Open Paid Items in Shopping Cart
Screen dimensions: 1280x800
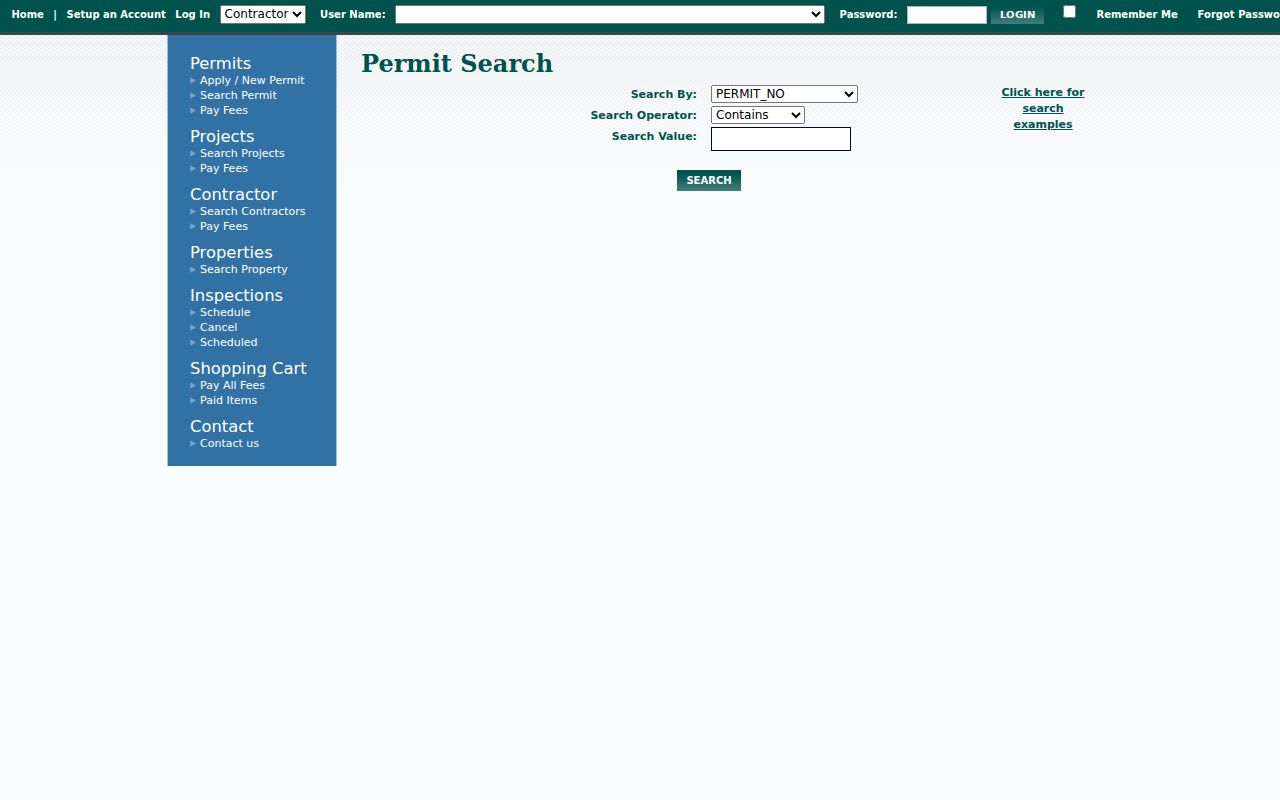(x=228, y=400)
